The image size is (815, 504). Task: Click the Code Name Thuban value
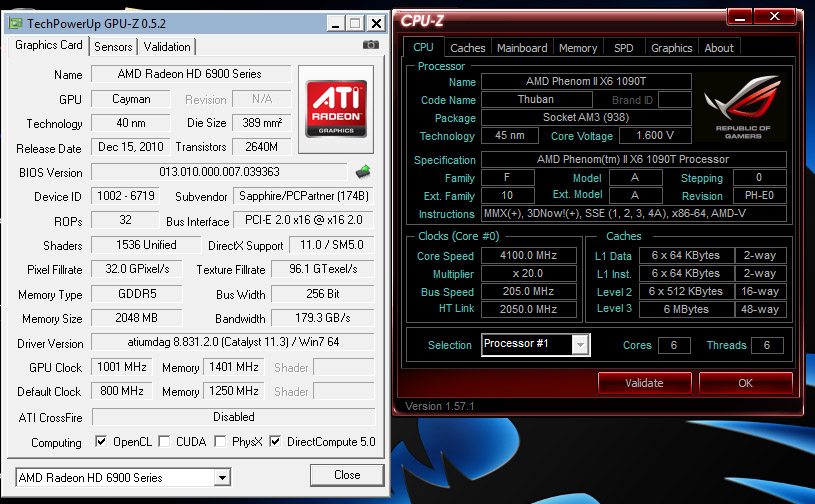click(x=536, y=99)
